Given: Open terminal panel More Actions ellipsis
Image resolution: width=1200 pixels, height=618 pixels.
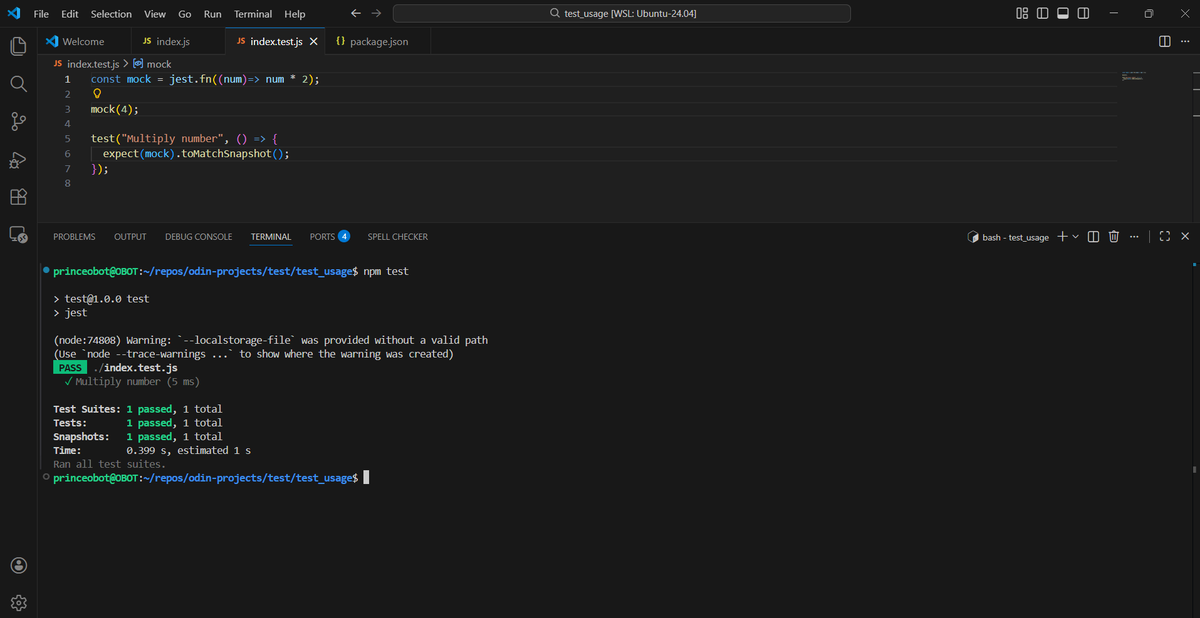Looking at the screenshot, I should (1134, 237).
